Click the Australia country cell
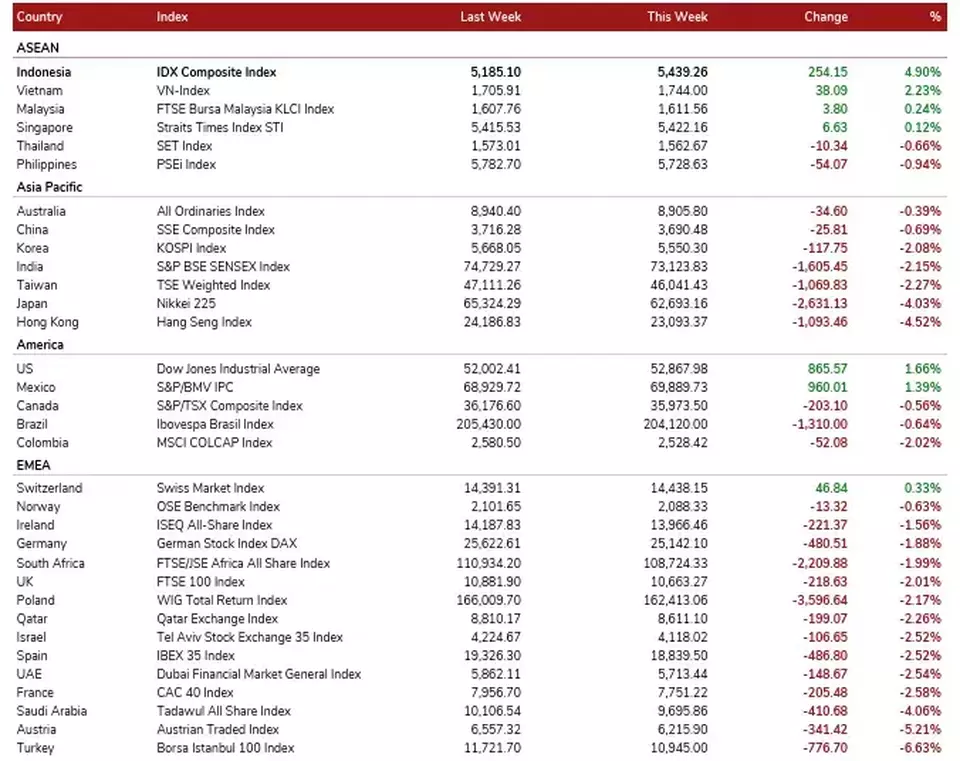Screen dimensions: 960x761 [41, 211]
